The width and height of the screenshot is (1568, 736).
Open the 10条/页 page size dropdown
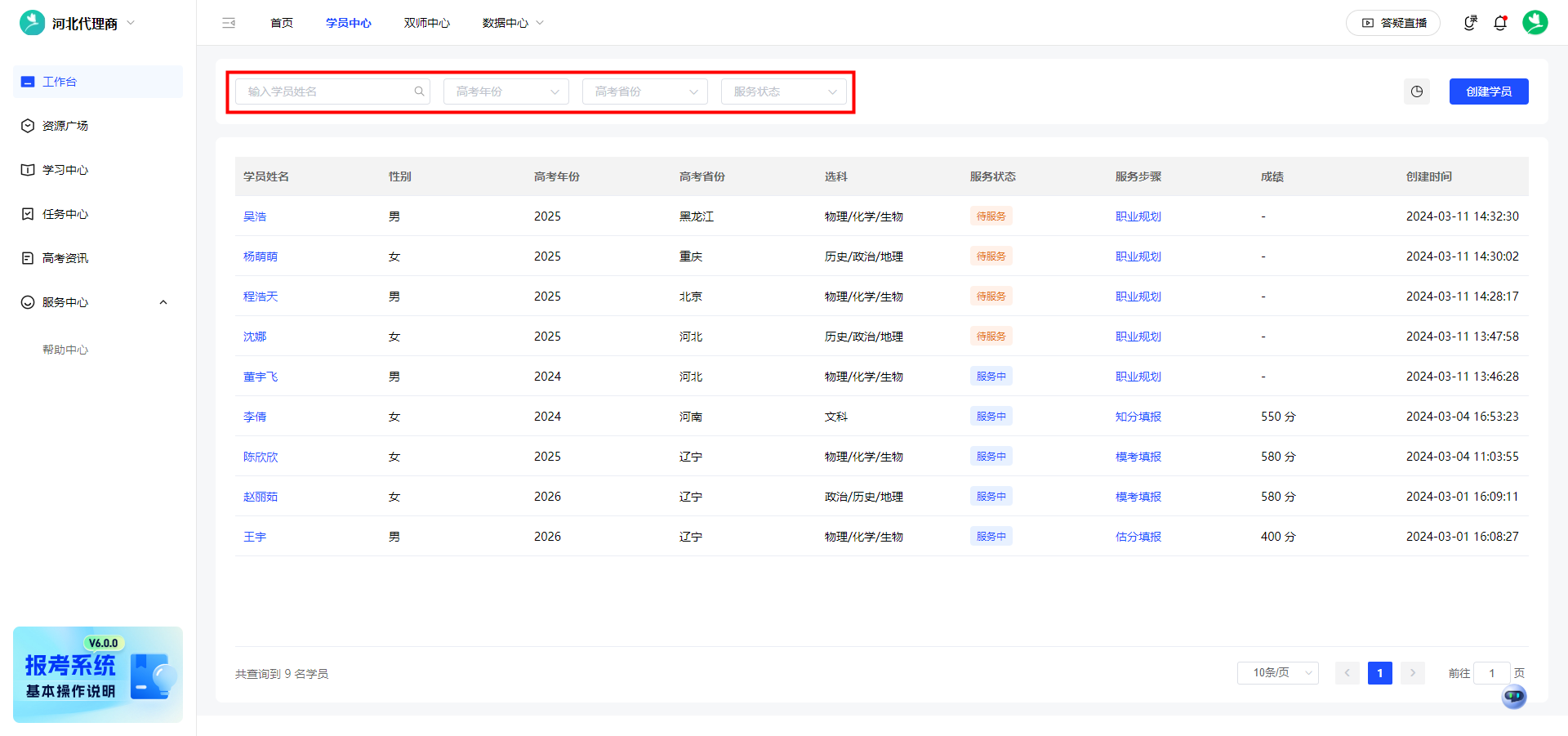point(1277,672)
